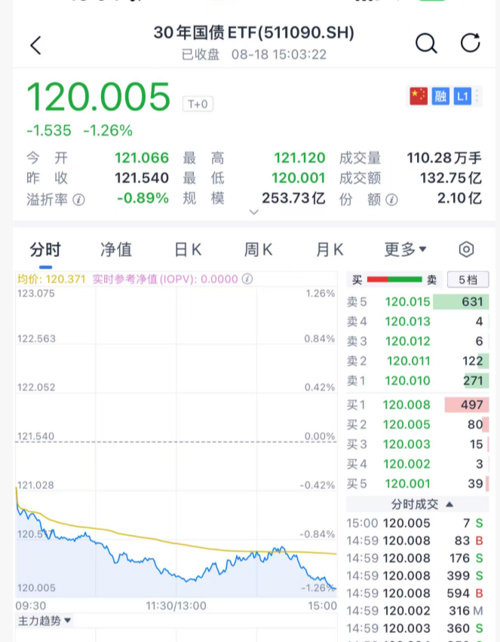Open the 更多 chart period dropdown
Image resolution: width=500 pixels, height=642 pixels.
(x=405, y=249)
